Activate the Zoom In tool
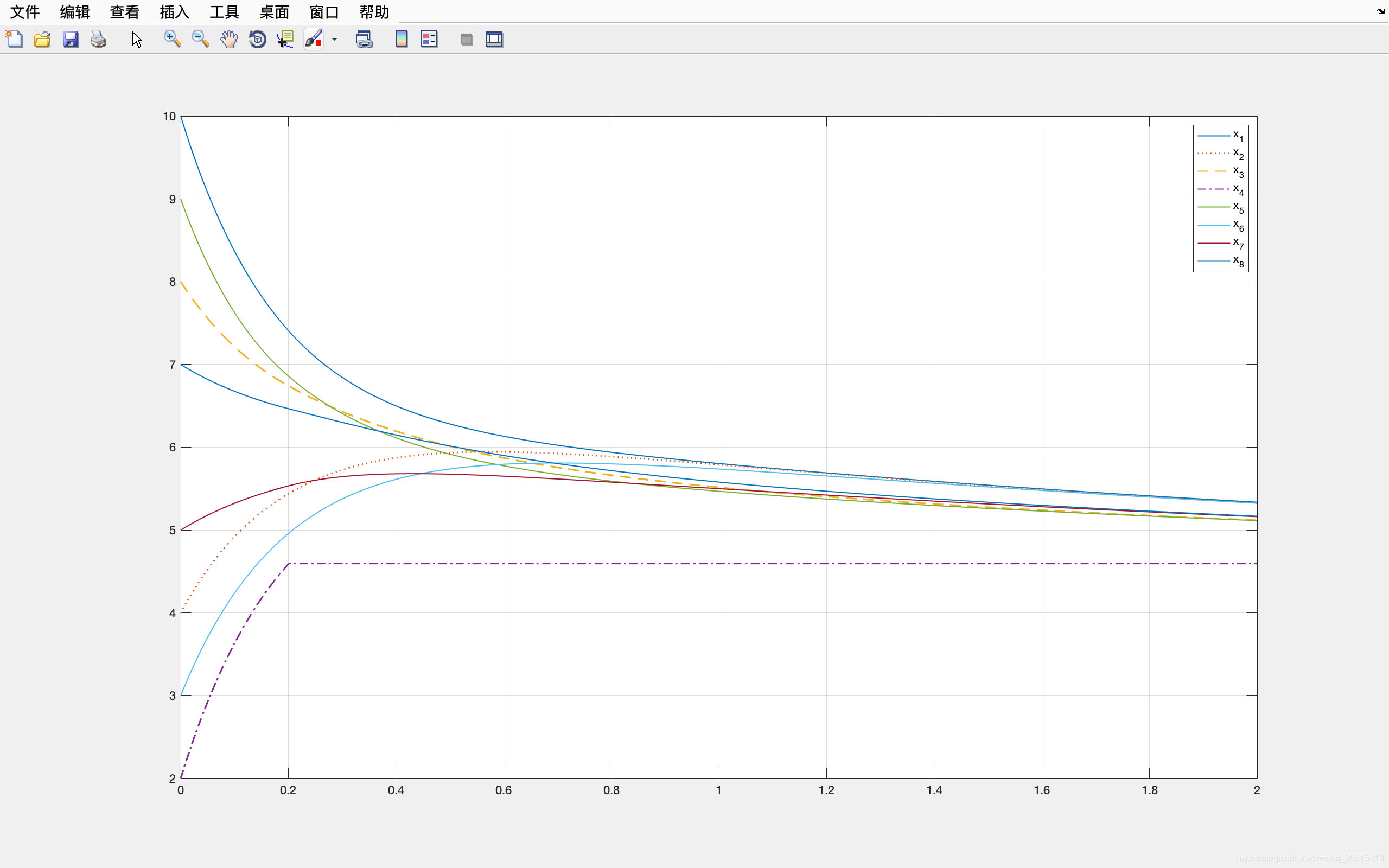The image size is (1389, 868). point(172,39)
